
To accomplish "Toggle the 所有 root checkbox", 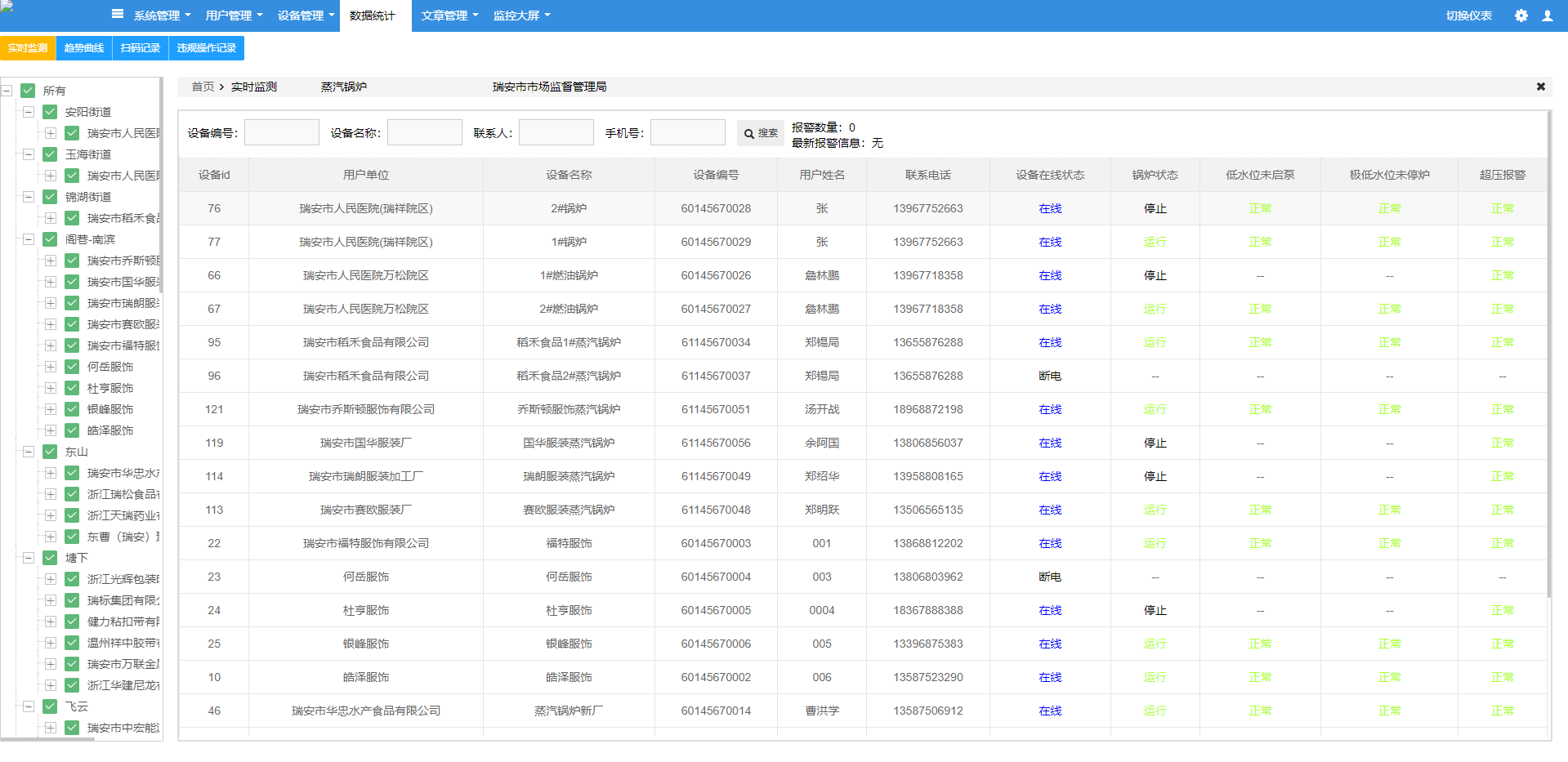I will [28, 91].
